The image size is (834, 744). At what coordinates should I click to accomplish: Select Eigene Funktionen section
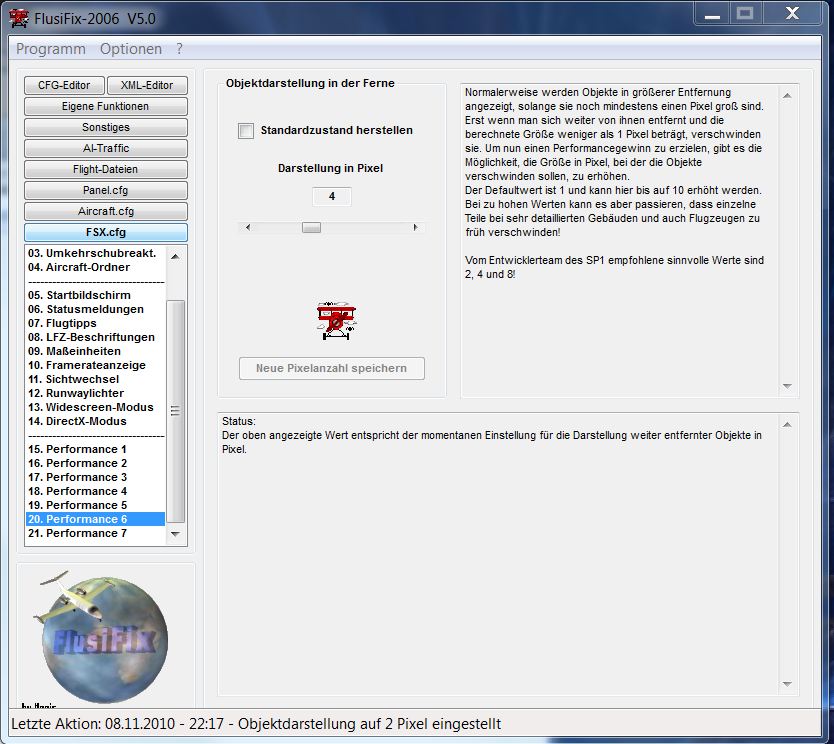pos(105,106)
